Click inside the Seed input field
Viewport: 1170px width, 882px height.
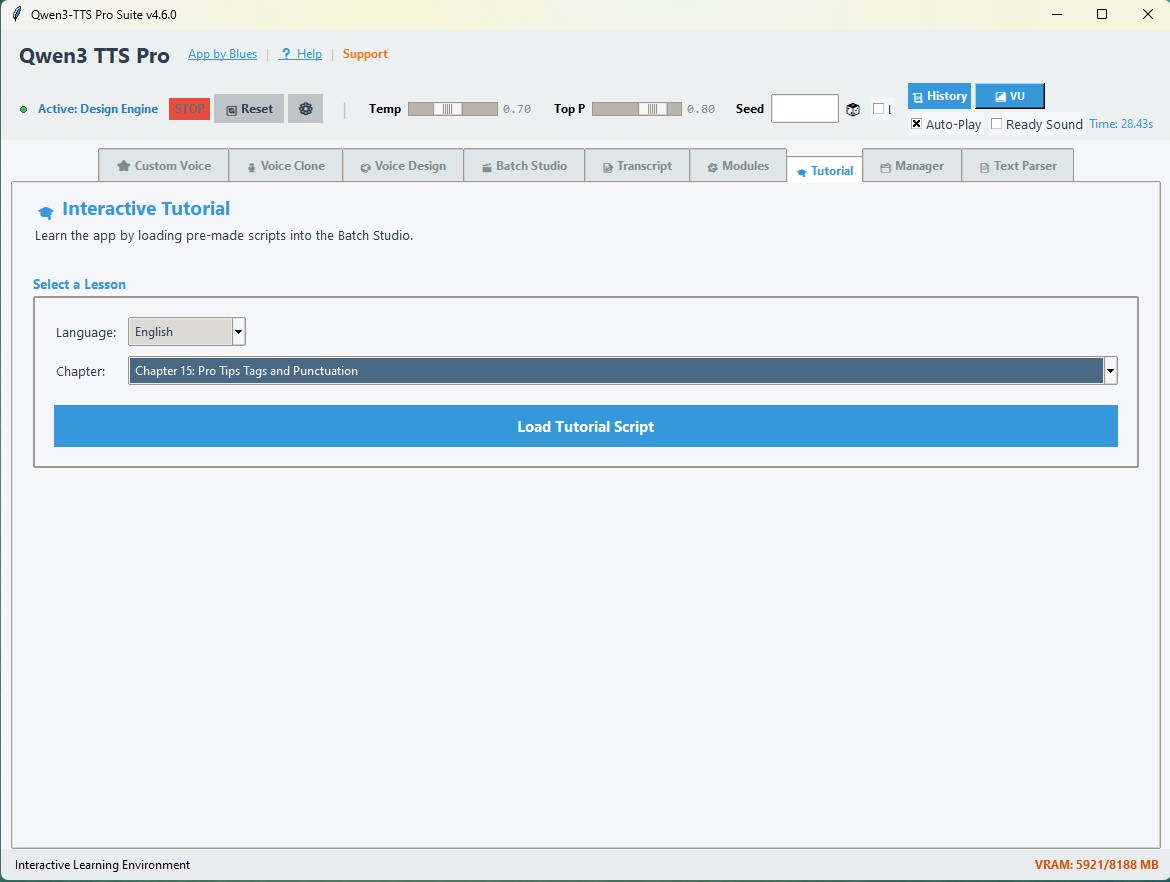click(805, 108)
